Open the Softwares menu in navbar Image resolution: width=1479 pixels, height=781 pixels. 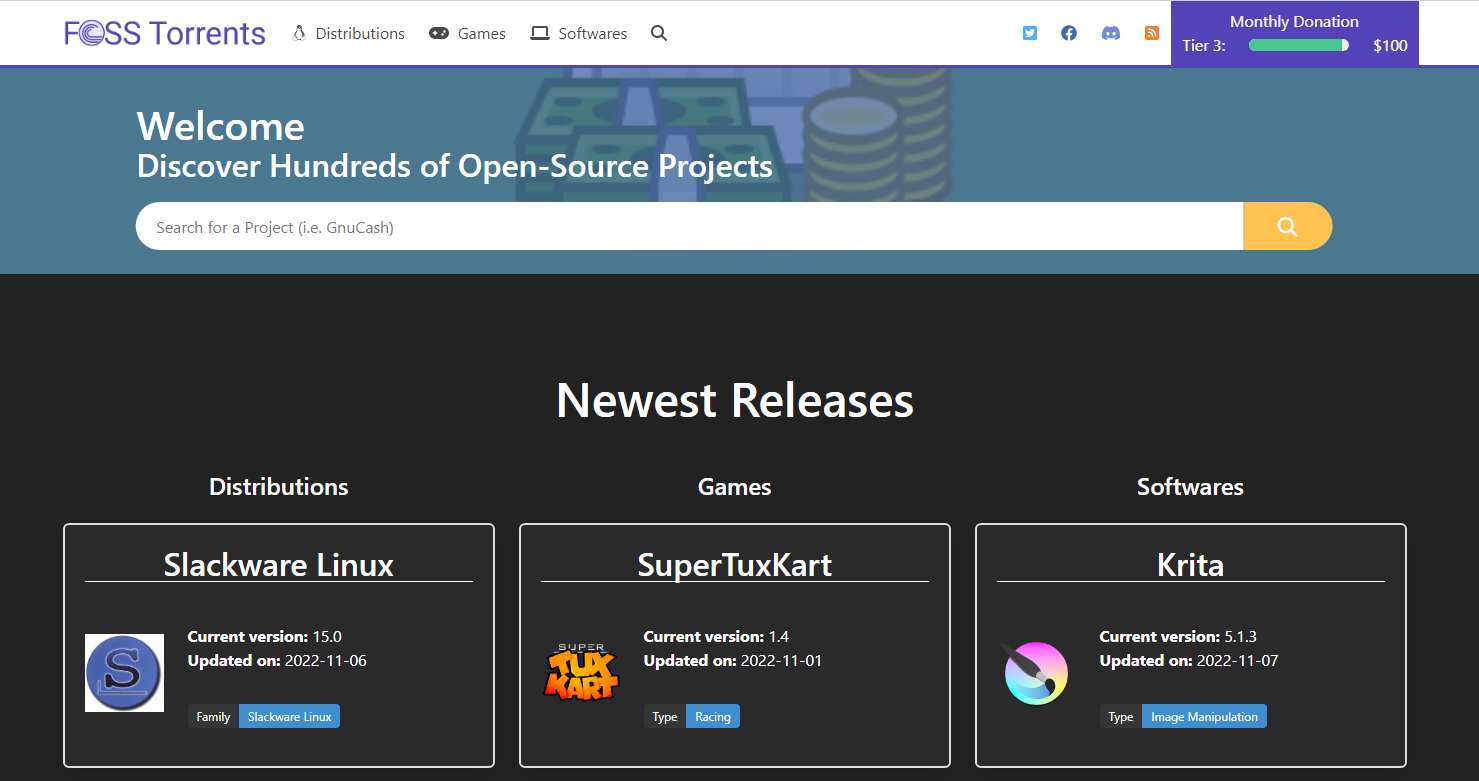pos(579,33)
